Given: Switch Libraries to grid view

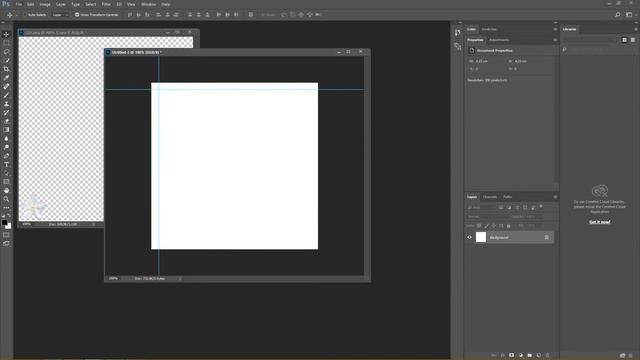Looking at the screenshot, I should tap(624, 40).
